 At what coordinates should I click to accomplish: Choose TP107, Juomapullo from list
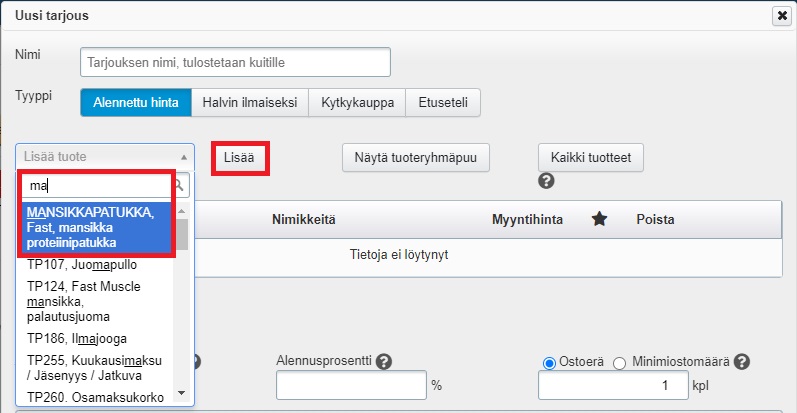coord(96,264)
